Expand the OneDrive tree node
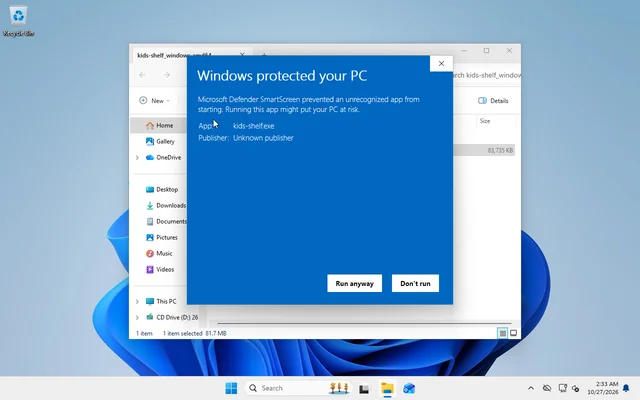This screenshot has width=640, height=400. (x=137, y=158)
